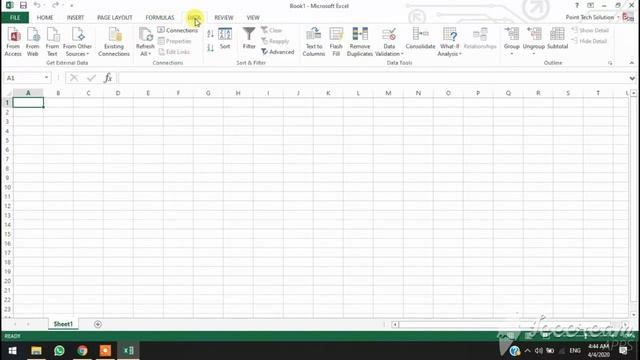Select the Sheet1 tab
The width and height of the screenshot is (640, 360).
(x=63, y=324)
